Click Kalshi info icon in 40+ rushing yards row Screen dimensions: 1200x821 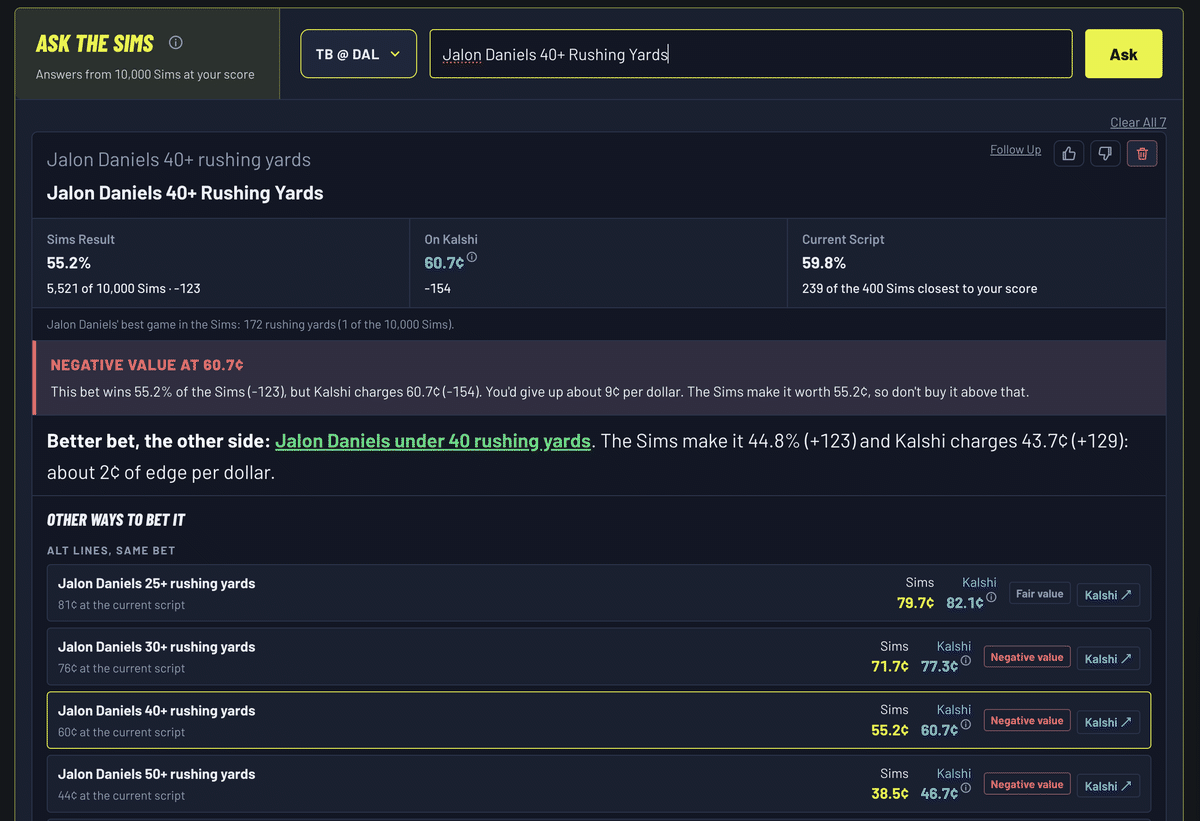pos(966,725)
